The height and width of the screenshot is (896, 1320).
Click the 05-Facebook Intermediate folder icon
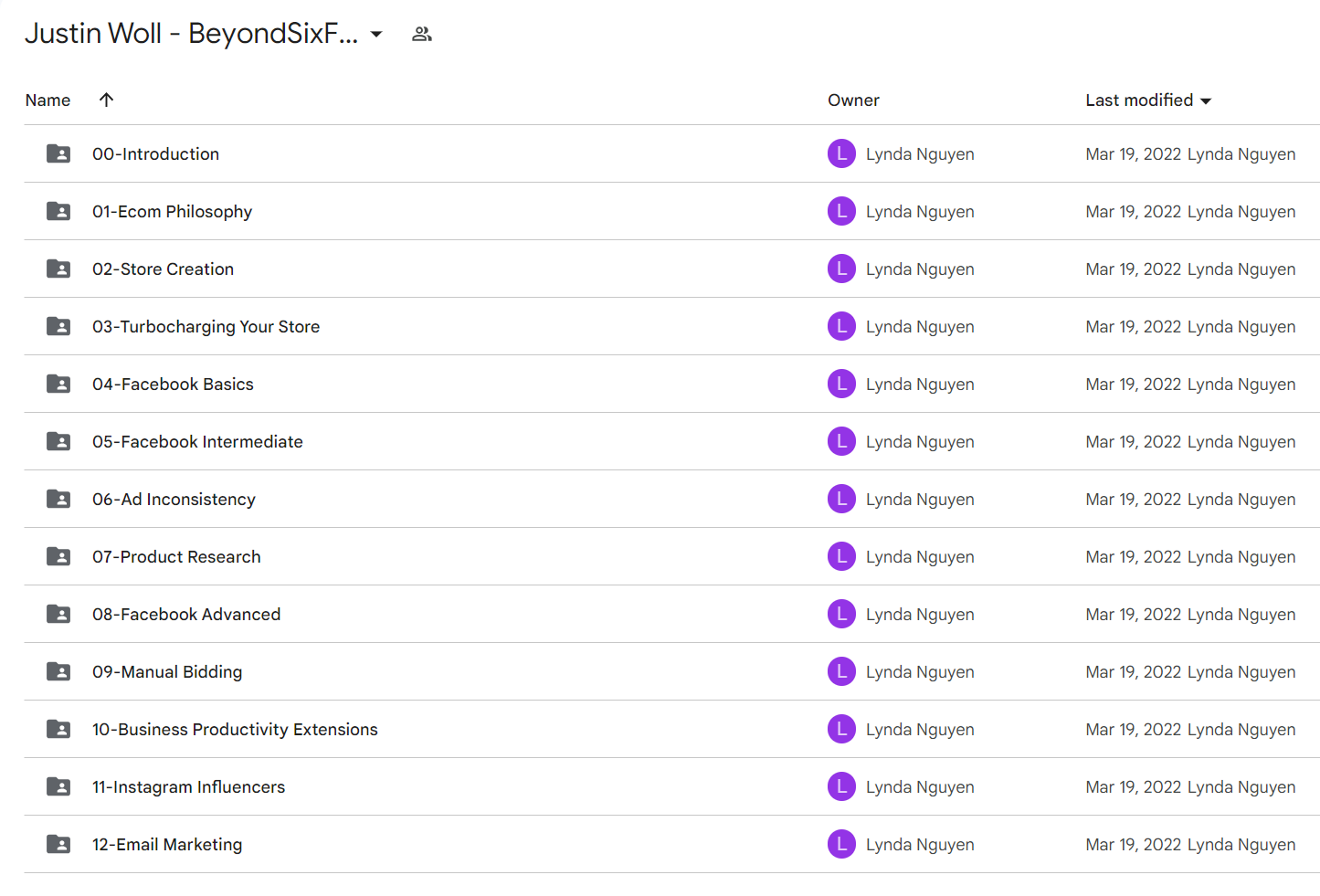(x=58, y=441)
